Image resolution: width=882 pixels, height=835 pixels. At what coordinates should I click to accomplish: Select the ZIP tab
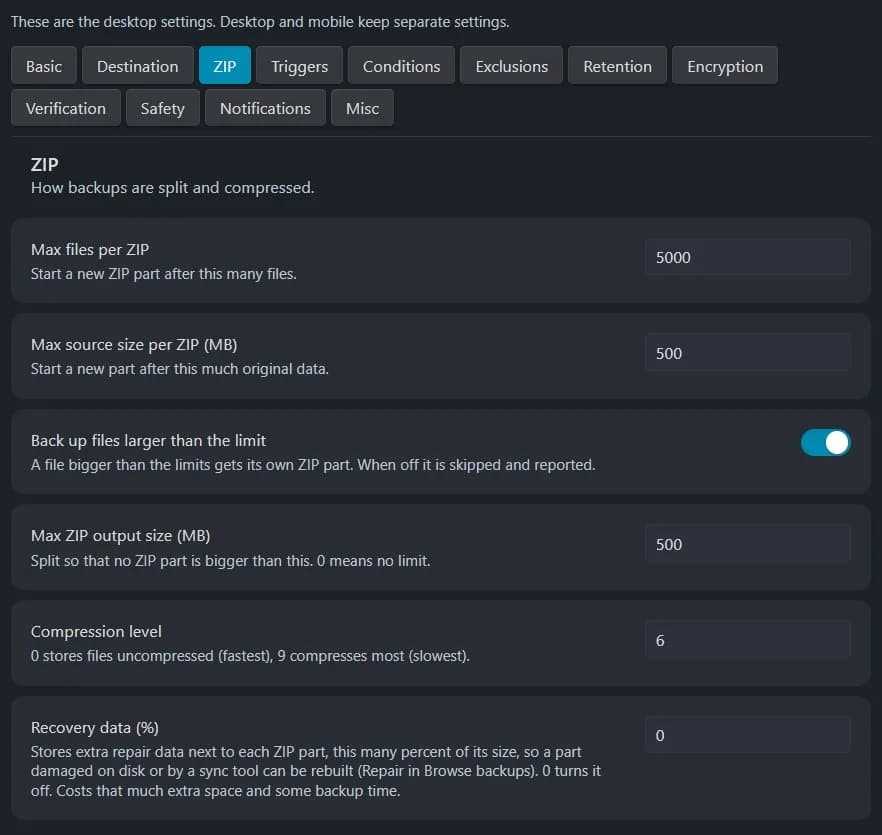pos(224,66)
